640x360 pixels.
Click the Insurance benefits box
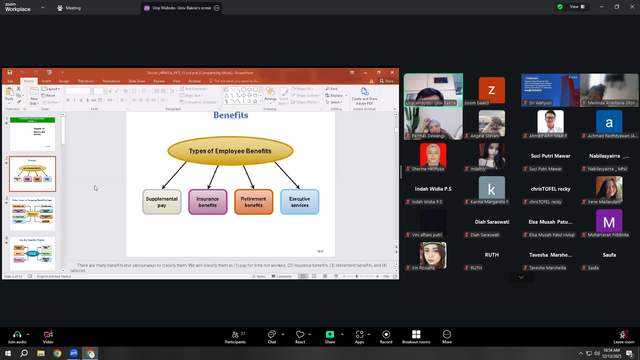[208, 202]
